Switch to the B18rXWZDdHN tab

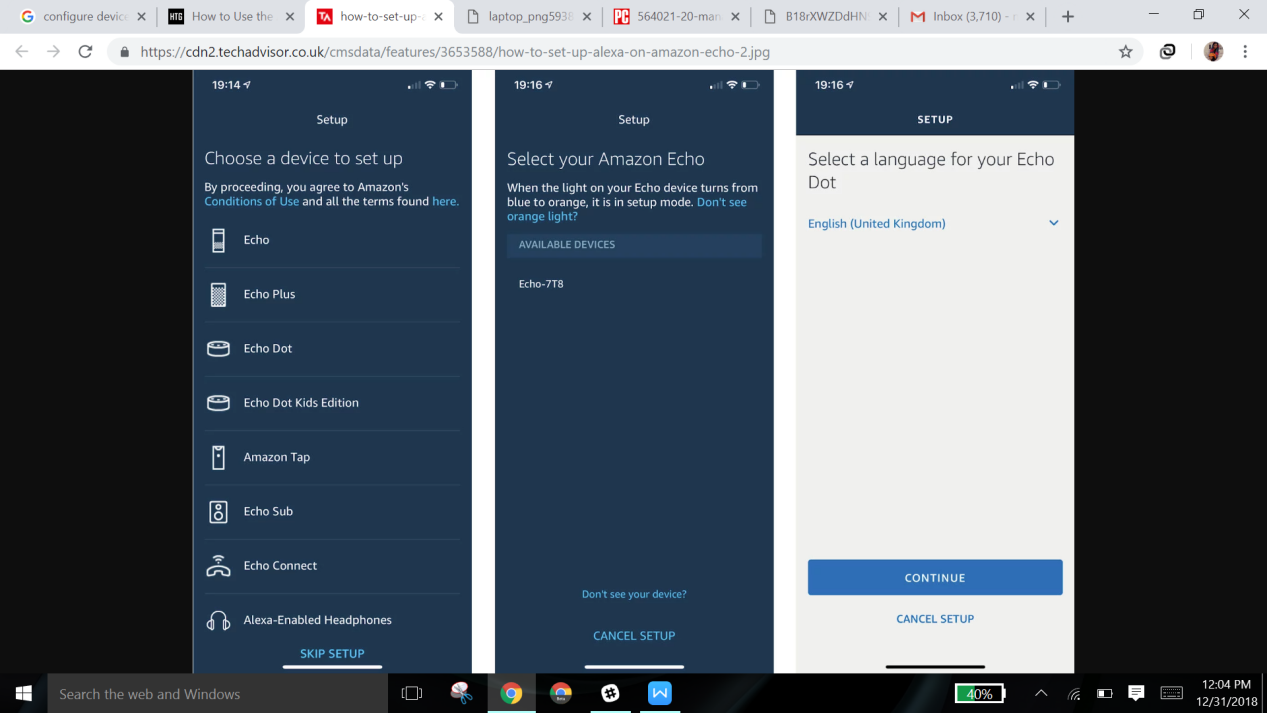coord(826,17)
